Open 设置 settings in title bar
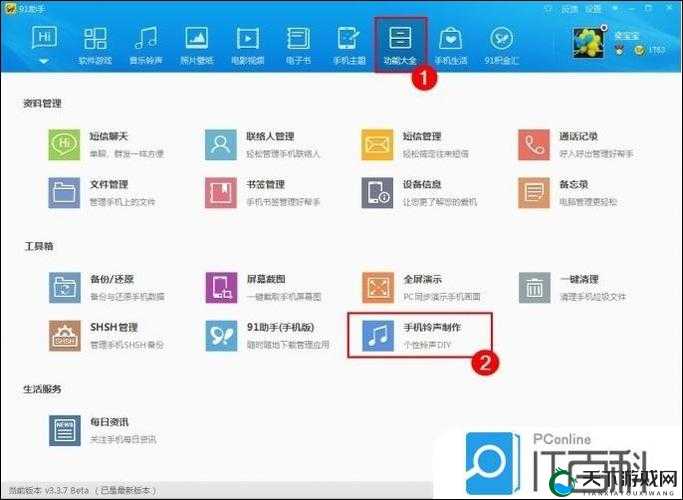The width and height of the screenshot is (683, 500). (x=593, y=9)
